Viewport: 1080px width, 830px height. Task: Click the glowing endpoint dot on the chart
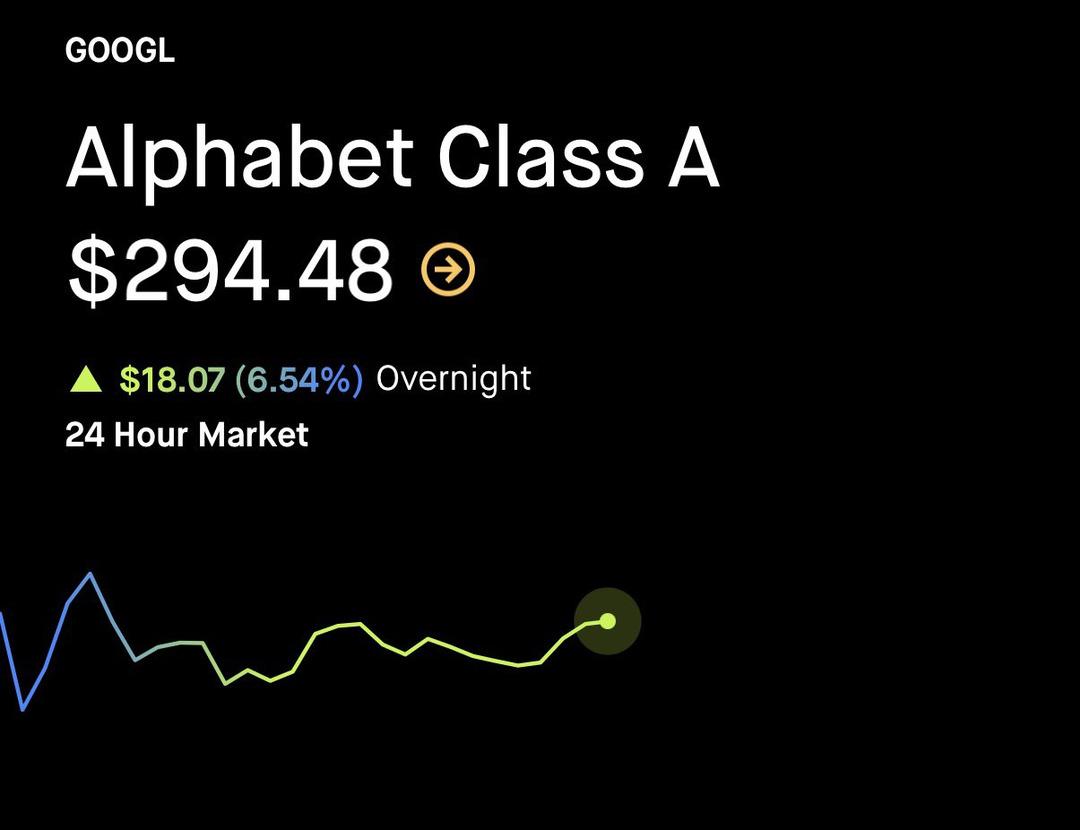608,621
